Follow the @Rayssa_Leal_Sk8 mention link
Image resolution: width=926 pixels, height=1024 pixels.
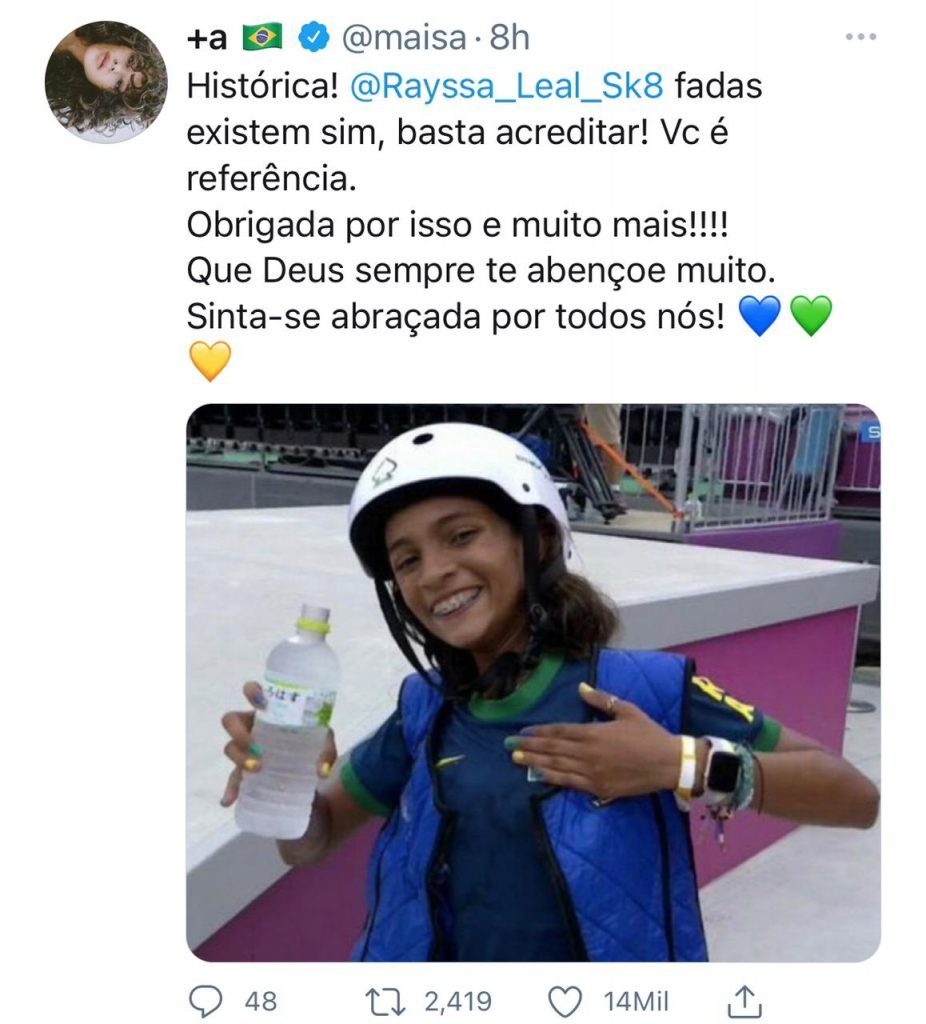point(507,86)
